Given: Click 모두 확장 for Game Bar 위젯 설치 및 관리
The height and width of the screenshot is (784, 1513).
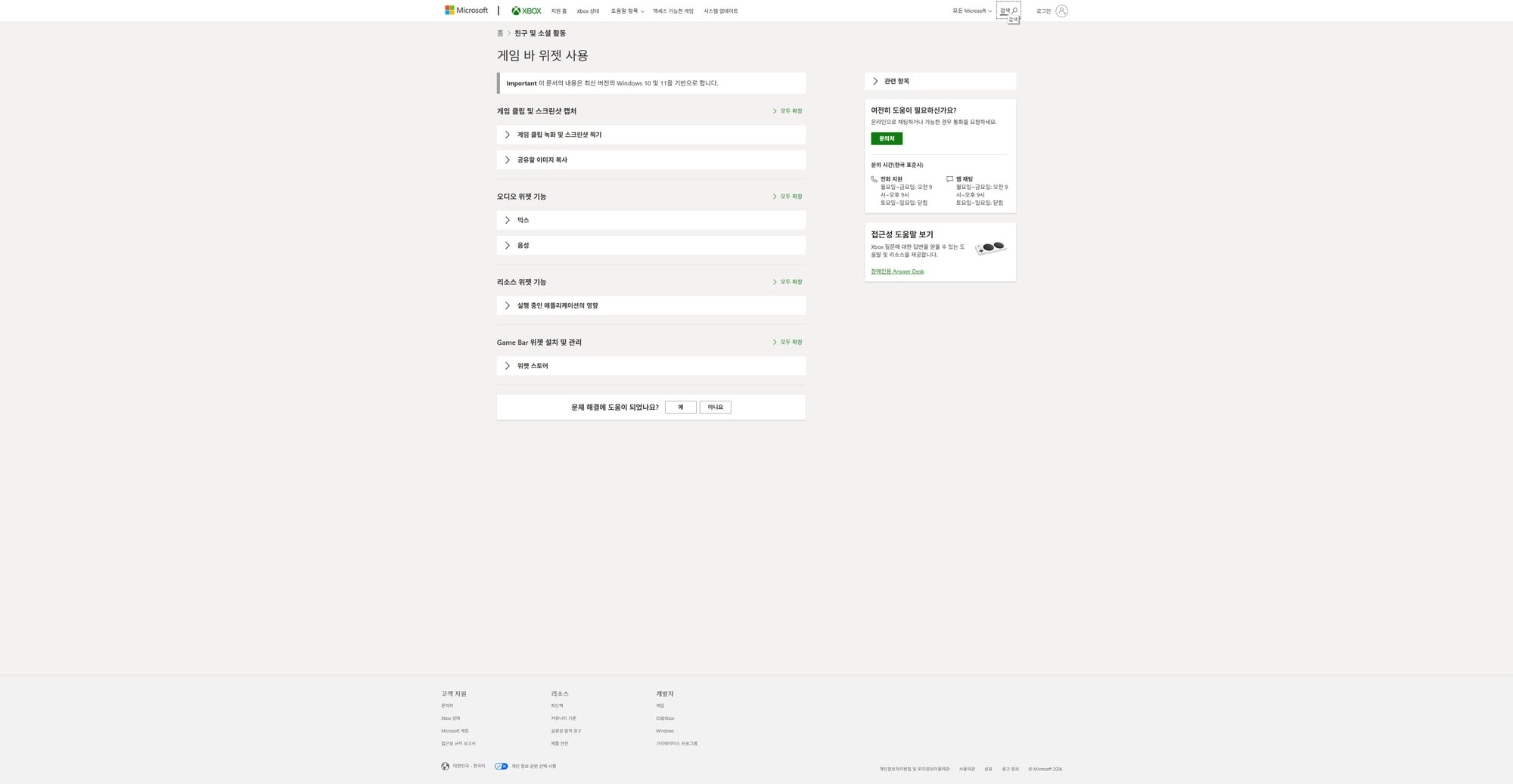Looking at the screenshot, I should tap(788, 342).
